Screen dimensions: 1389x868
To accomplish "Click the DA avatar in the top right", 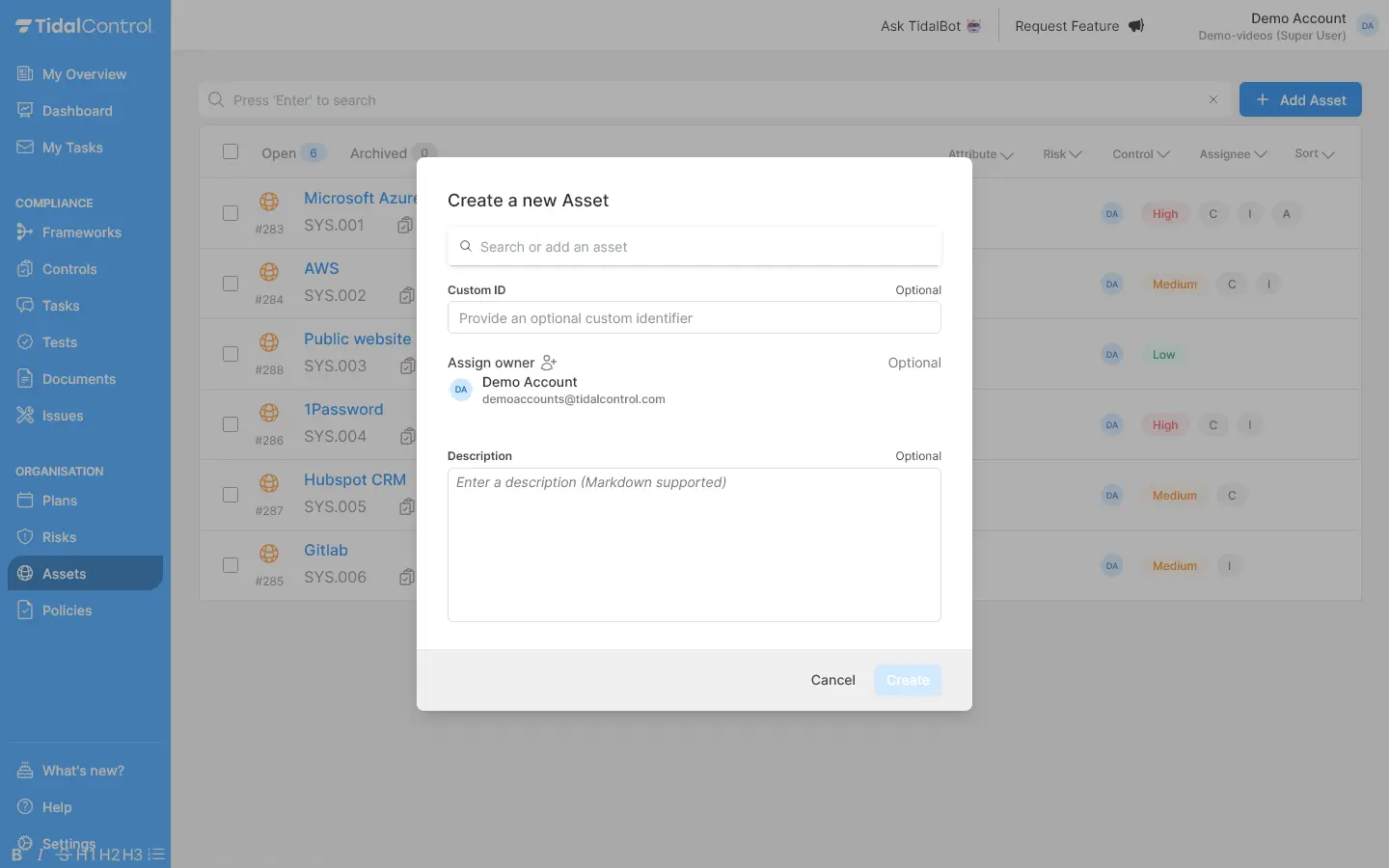I will tap(1367, 26).
